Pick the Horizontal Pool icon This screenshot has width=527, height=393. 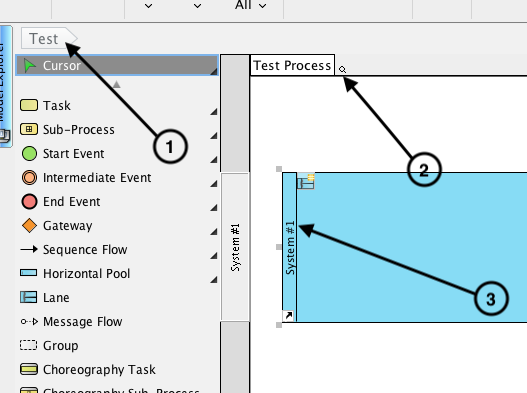(x=29, y=273)
